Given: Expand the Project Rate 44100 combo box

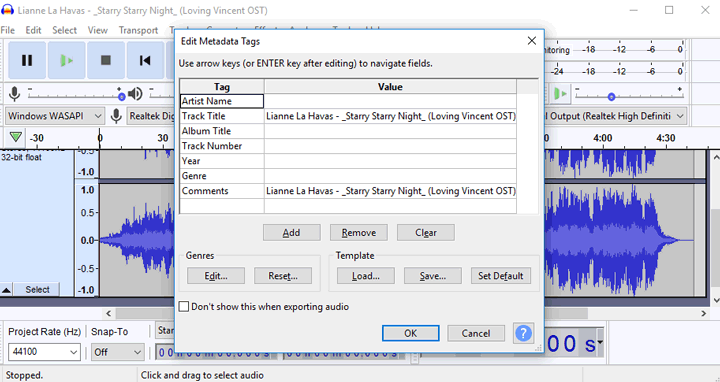Looking at the screenshot, I should point(44,352).
